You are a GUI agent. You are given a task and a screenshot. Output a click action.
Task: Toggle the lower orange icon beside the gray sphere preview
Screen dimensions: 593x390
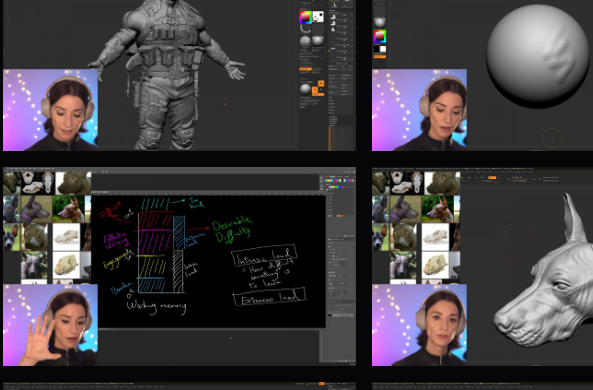click(315, 90)
